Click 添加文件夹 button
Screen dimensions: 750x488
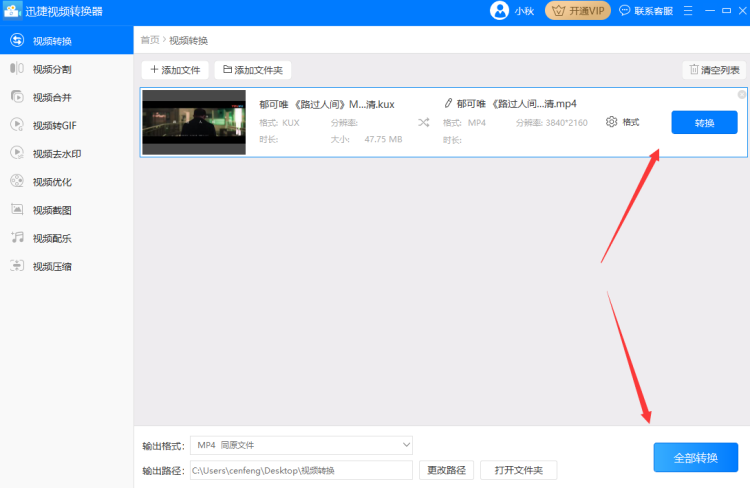(253, 70)
